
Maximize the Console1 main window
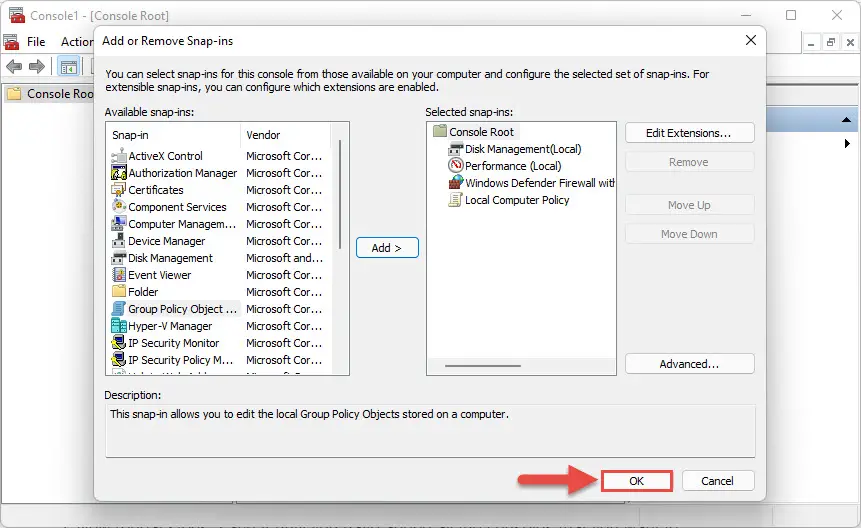coord(791,15)
